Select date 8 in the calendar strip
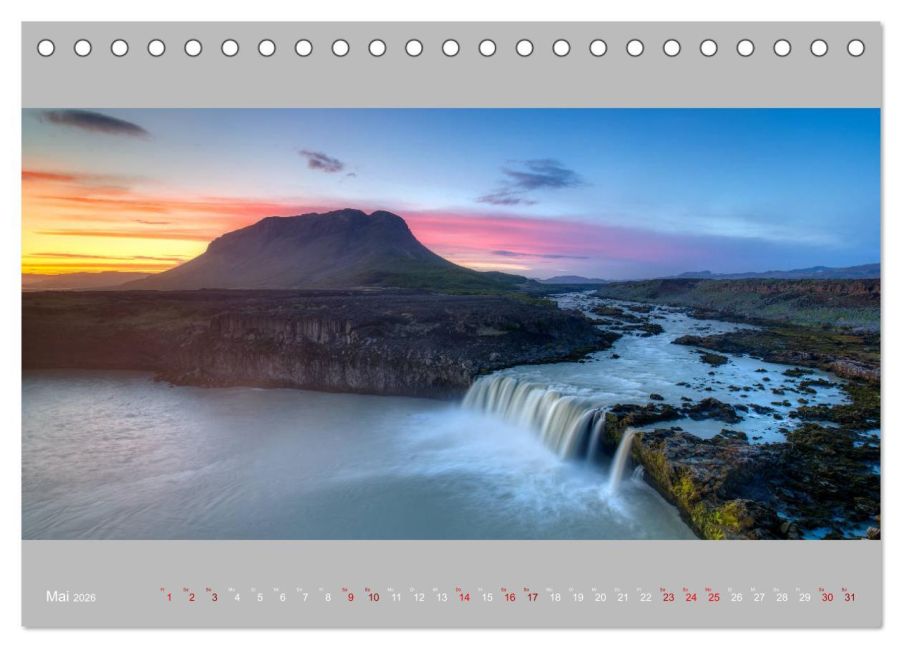 pyautogui.click(x=328, y=597)
